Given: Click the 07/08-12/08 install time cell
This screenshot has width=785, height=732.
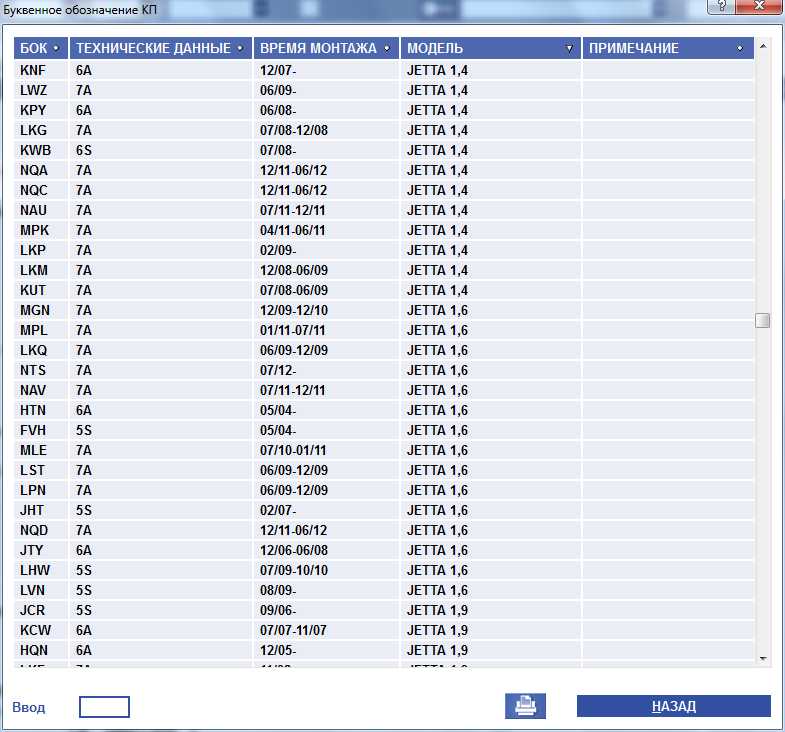Looking at the screenshot, I should point(294,131).
